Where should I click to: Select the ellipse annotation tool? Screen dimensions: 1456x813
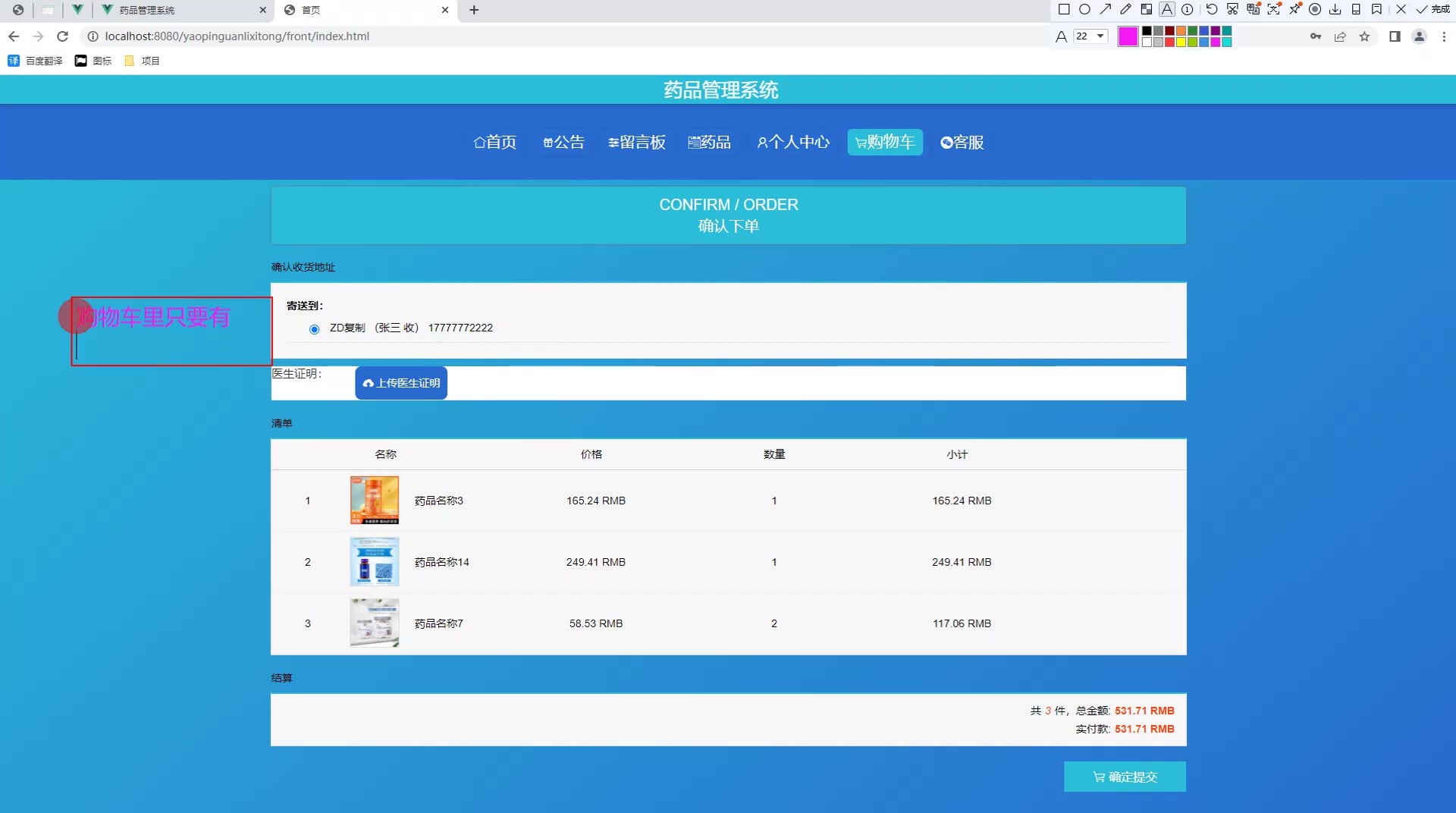(1084, 10)
